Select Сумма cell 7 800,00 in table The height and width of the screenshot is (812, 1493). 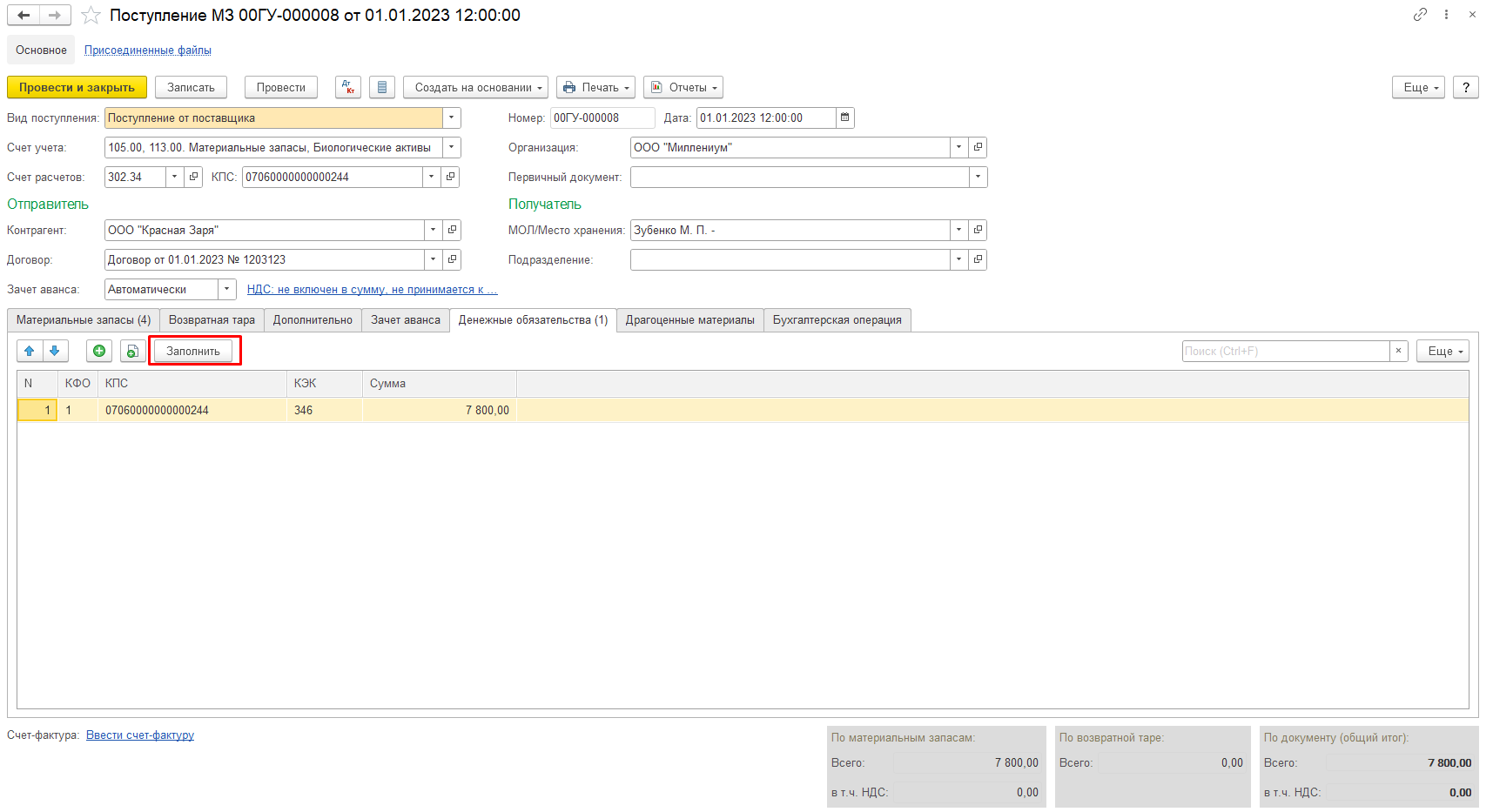(440, 410)
